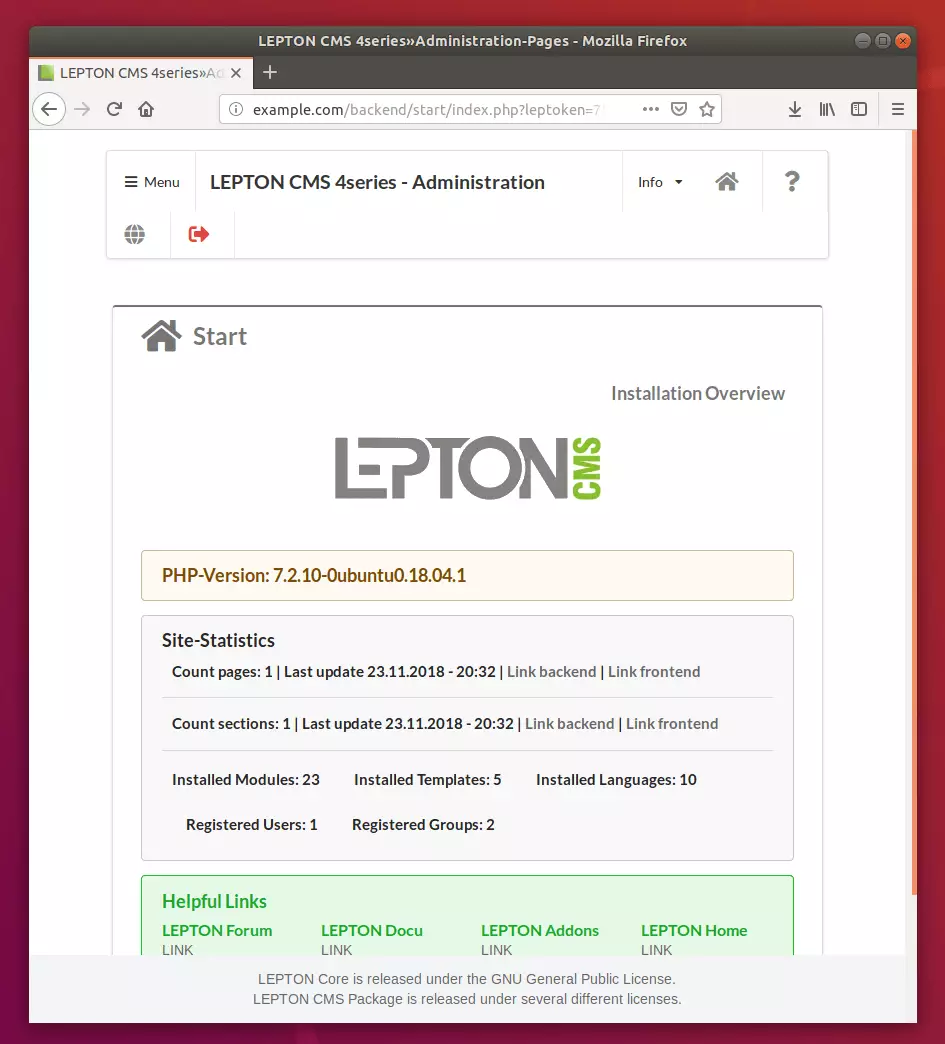The height and width of the screenshot is (1044, 945).
Task: Bookmark this page with star icon
Action: coord(707,109)
